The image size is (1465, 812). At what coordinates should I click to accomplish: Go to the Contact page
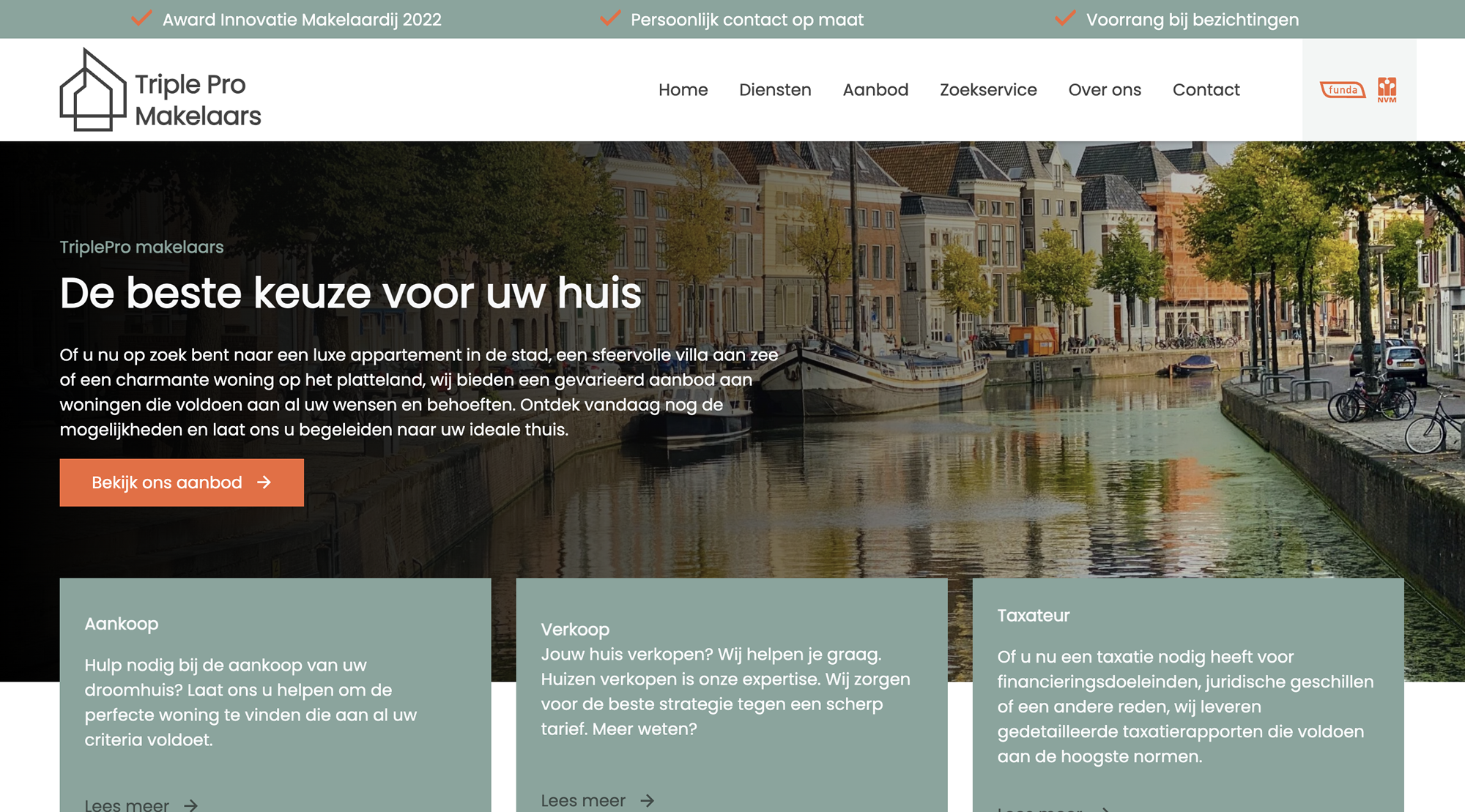1206,89
